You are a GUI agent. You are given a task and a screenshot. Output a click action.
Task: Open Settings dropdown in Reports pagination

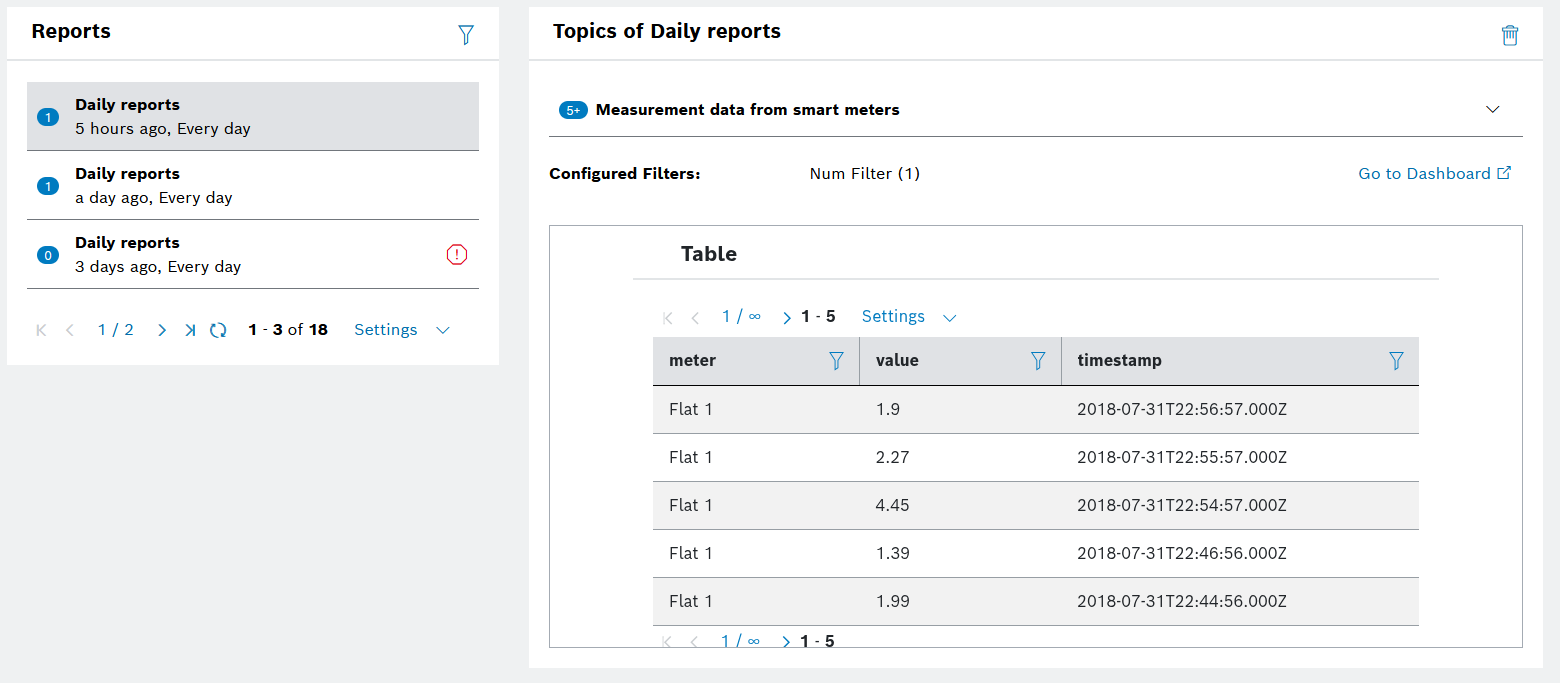[x=402, y=330]
